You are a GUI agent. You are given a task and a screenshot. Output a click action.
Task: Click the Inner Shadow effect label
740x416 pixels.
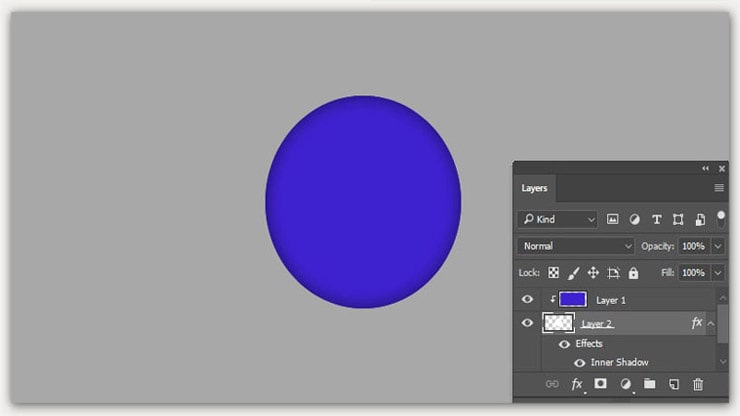(619, 363)
